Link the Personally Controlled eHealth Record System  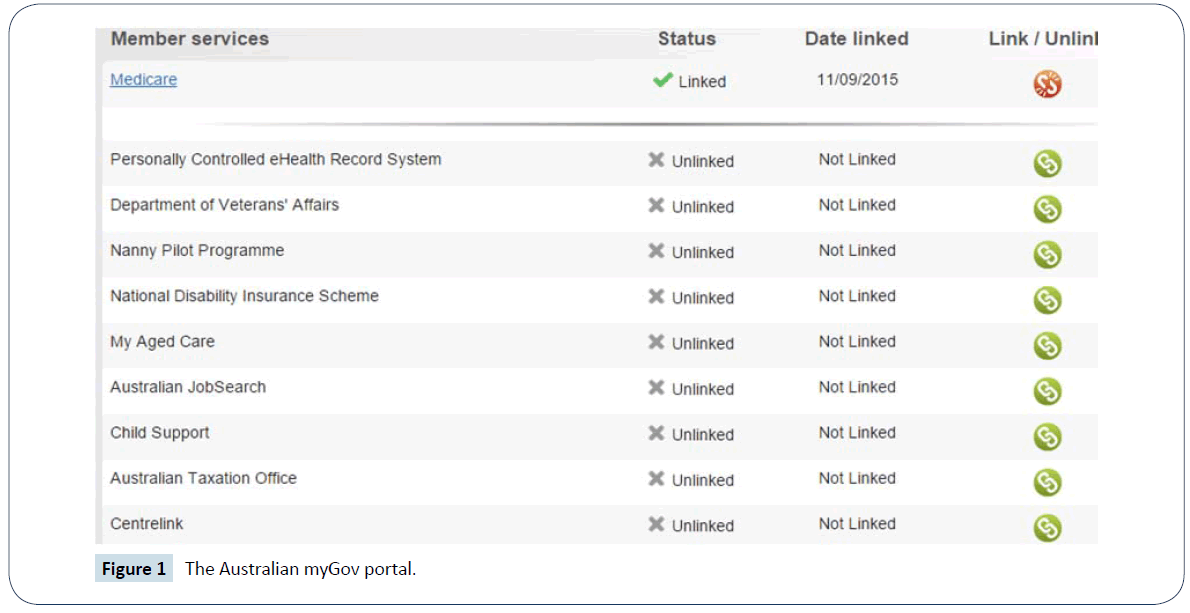pyautogui.click(x=1047, y=163)
